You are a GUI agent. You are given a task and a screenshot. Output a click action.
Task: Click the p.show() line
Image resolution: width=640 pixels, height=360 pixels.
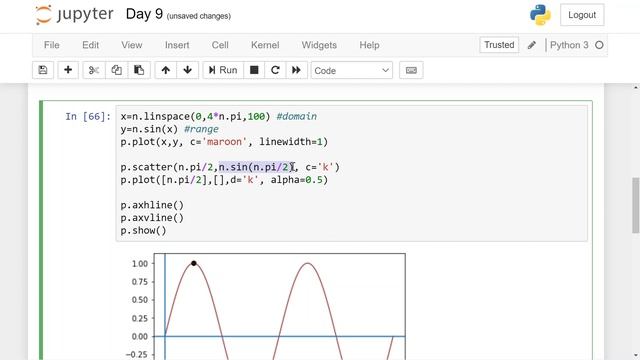pyautogui.click(x=143, y=231)
